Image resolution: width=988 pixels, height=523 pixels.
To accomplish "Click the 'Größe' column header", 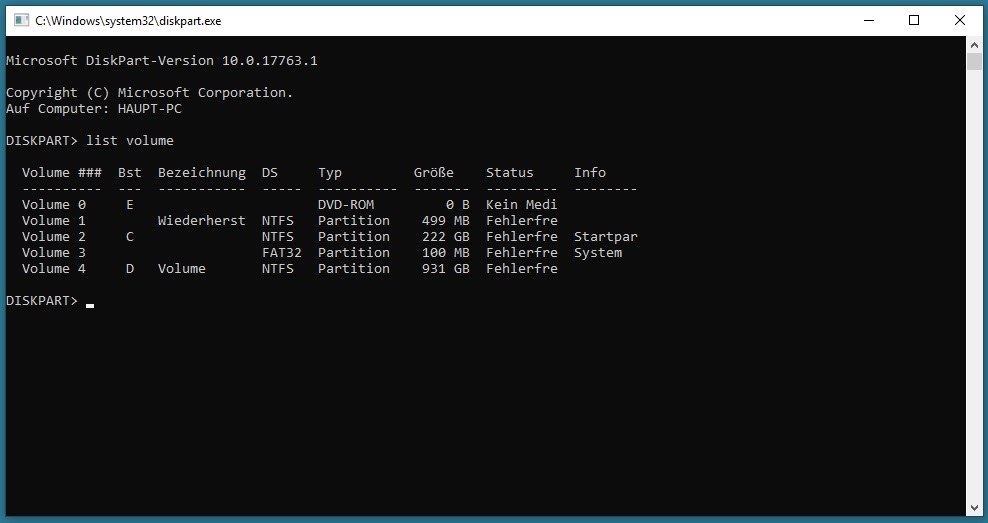I will 434,173.
